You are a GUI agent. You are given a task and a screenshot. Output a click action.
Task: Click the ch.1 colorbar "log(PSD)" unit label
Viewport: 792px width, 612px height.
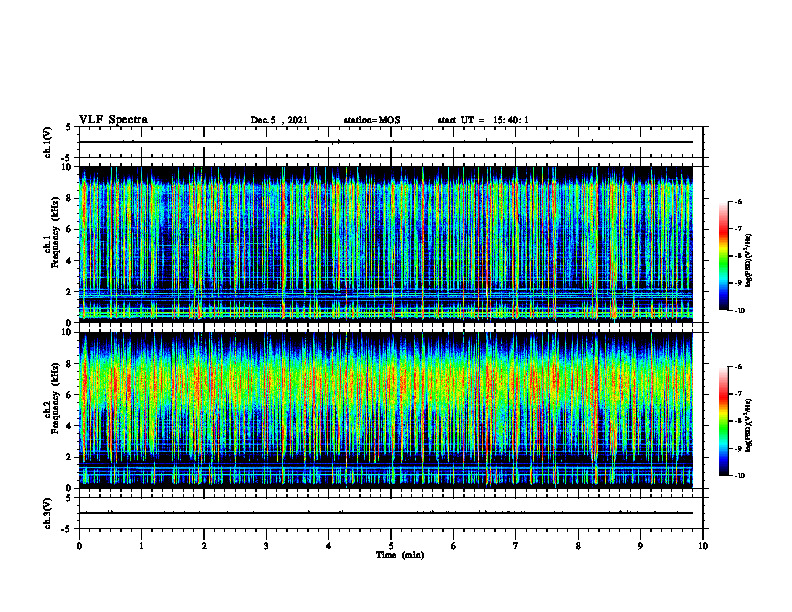pyautogui.click(x=749, y=261)
